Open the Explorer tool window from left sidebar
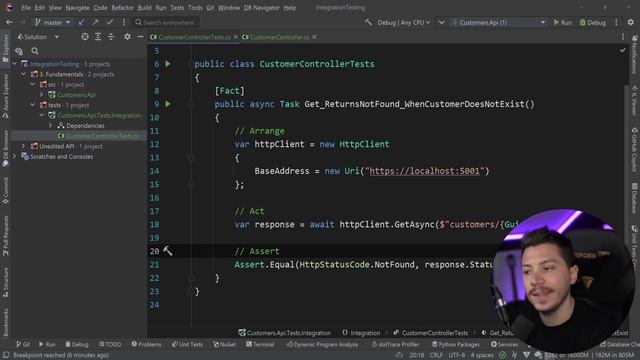The height and width of the screenshot is (360, 640). coord(5,48)
